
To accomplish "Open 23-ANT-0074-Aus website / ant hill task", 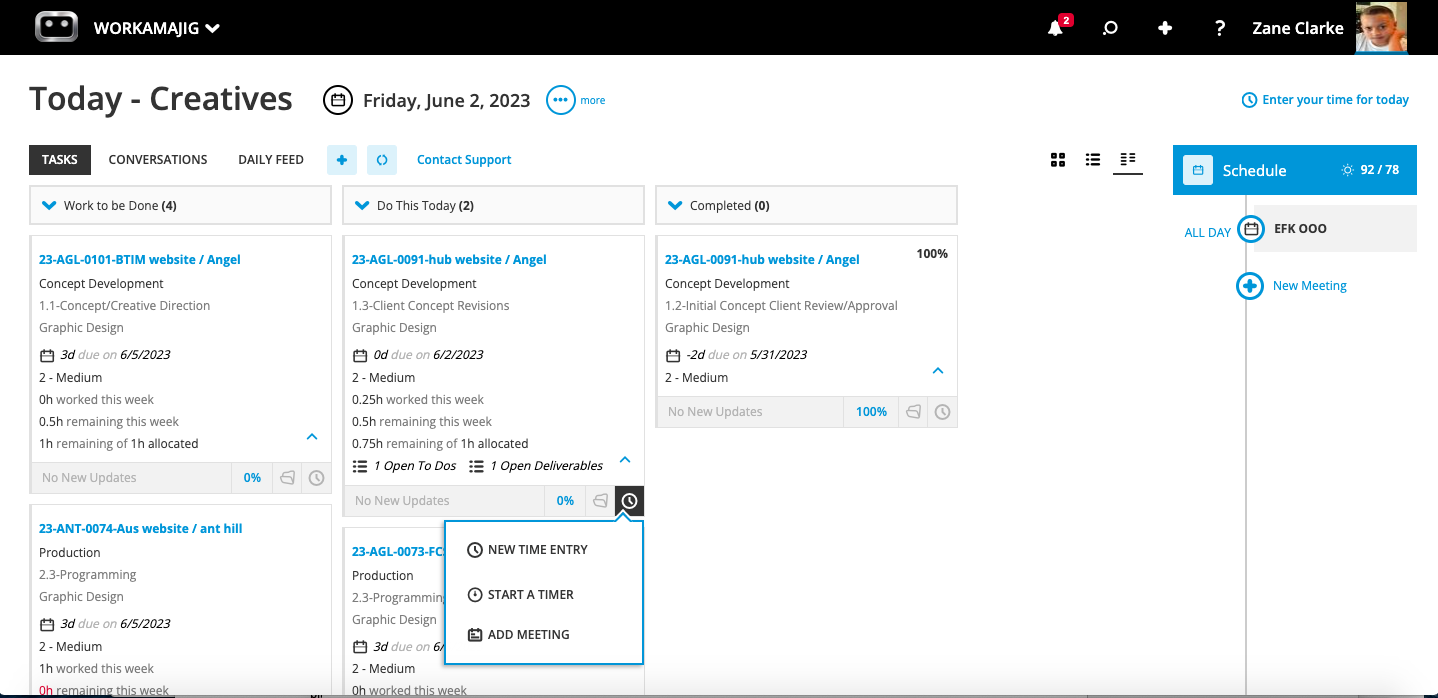I will pyautogui.click(x=141, y=529).
